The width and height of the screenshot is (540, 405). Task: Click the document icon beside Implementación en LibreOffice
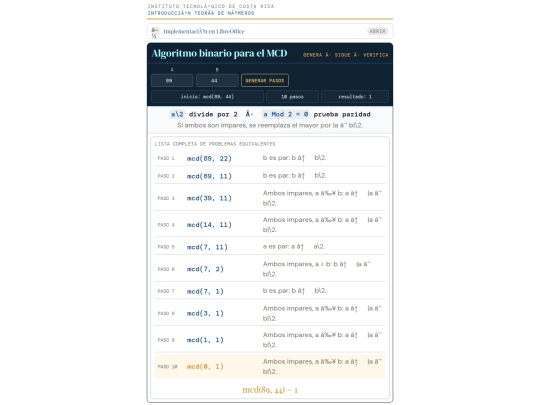[155, 31]
